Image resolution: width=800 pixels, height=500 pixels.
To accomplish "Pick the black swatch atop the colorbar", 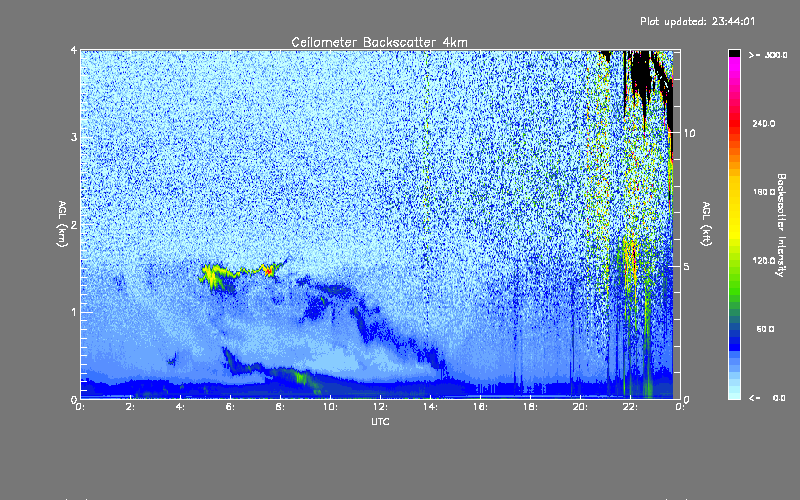I will [x=734, y=53].
